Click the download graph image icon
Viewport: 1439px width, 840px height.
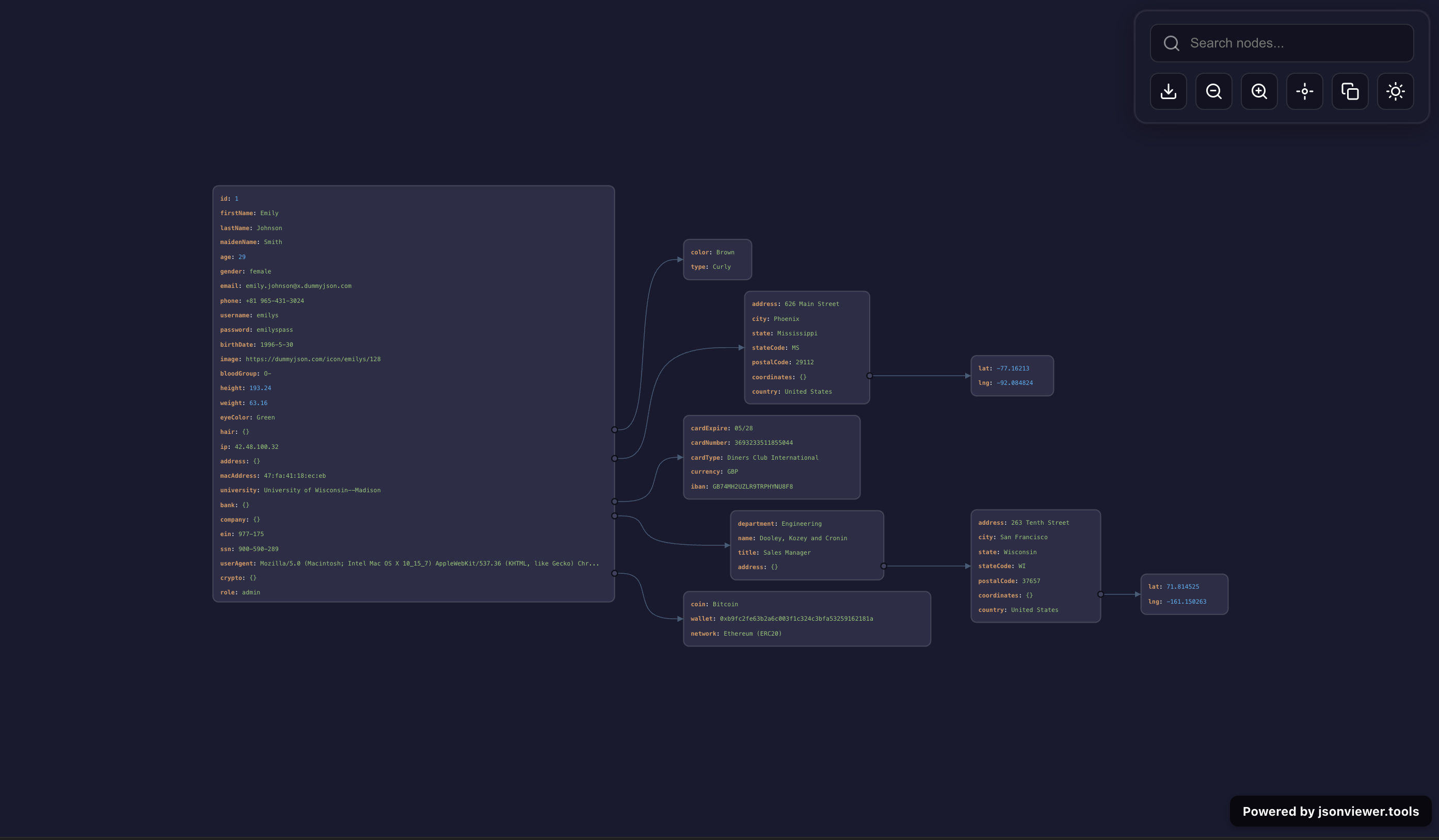pyautogui.click(x=1169, y=91)
